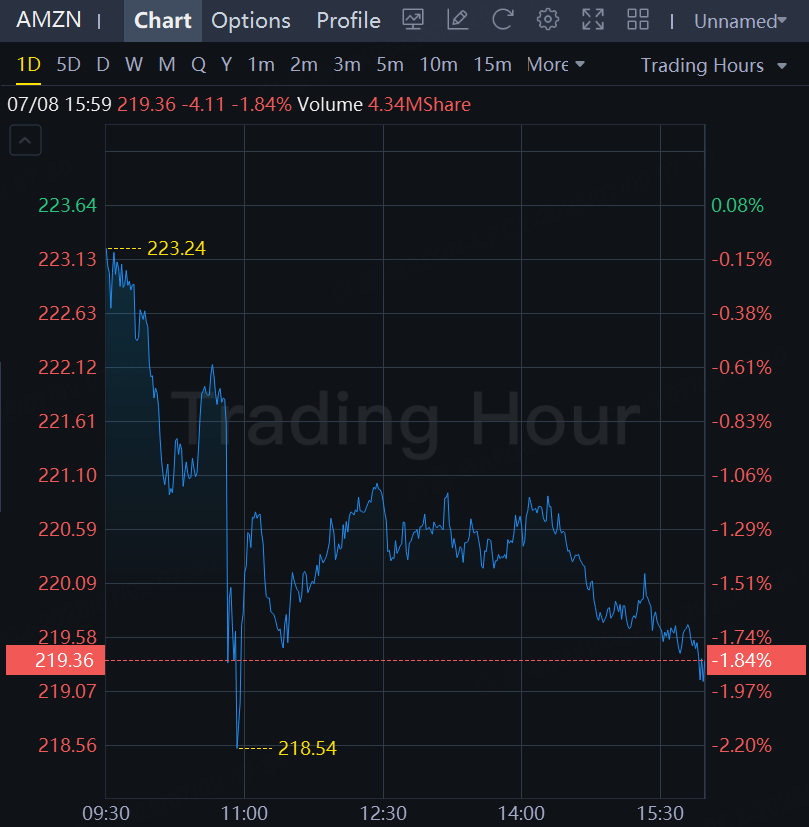809x827 pixels.
Task: Open the Profile tab
Action: click(348, 21)
